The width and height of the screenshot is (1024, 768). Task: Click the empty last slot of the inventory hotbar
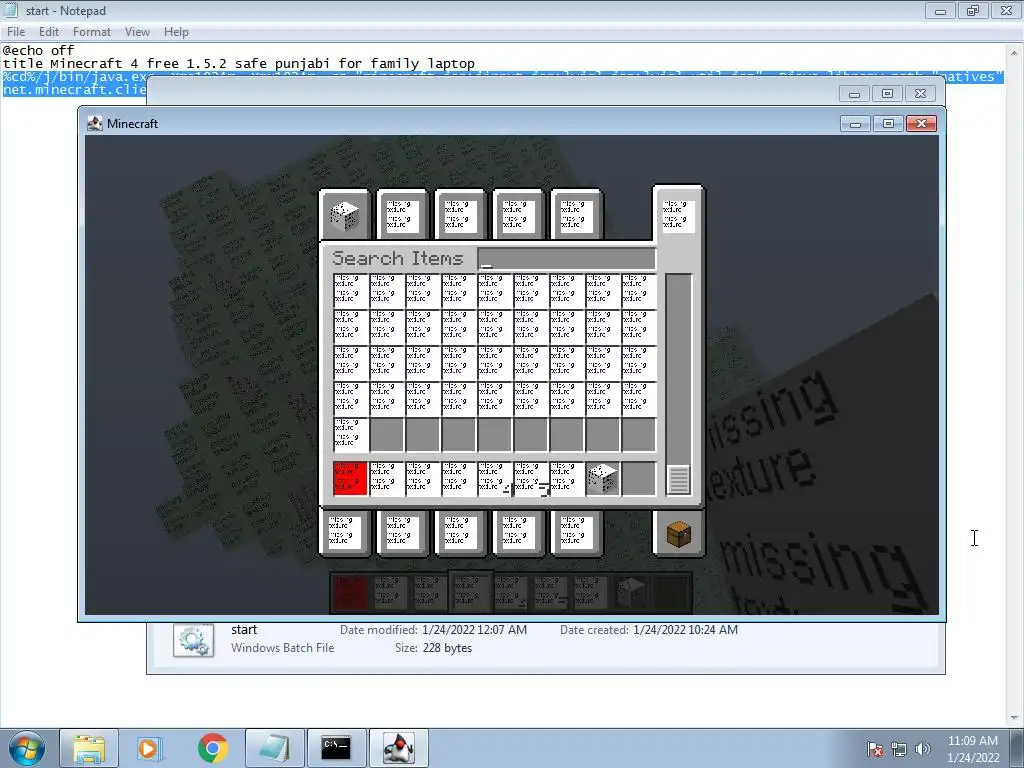639,479
